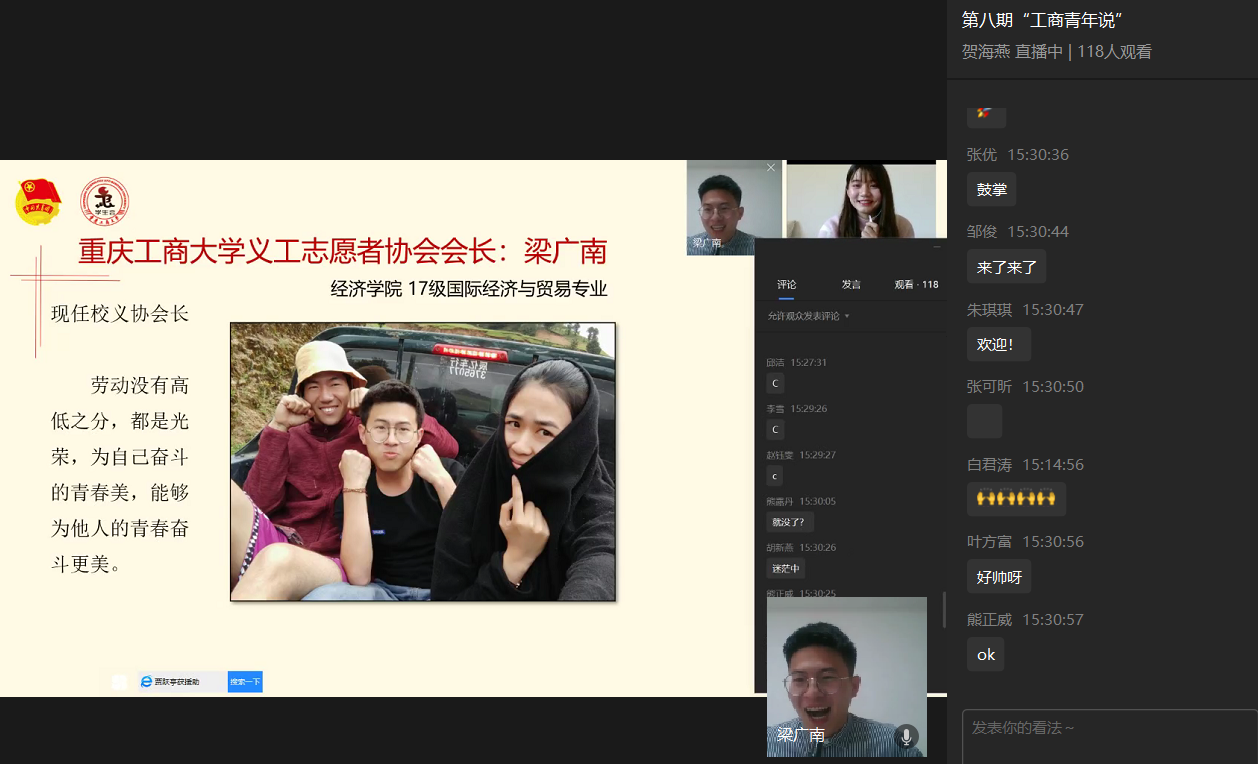Viewport: 1258px width, 764px height.
Task: Click the Communist Youth League emblem on the slide
Action: (38, 201)
